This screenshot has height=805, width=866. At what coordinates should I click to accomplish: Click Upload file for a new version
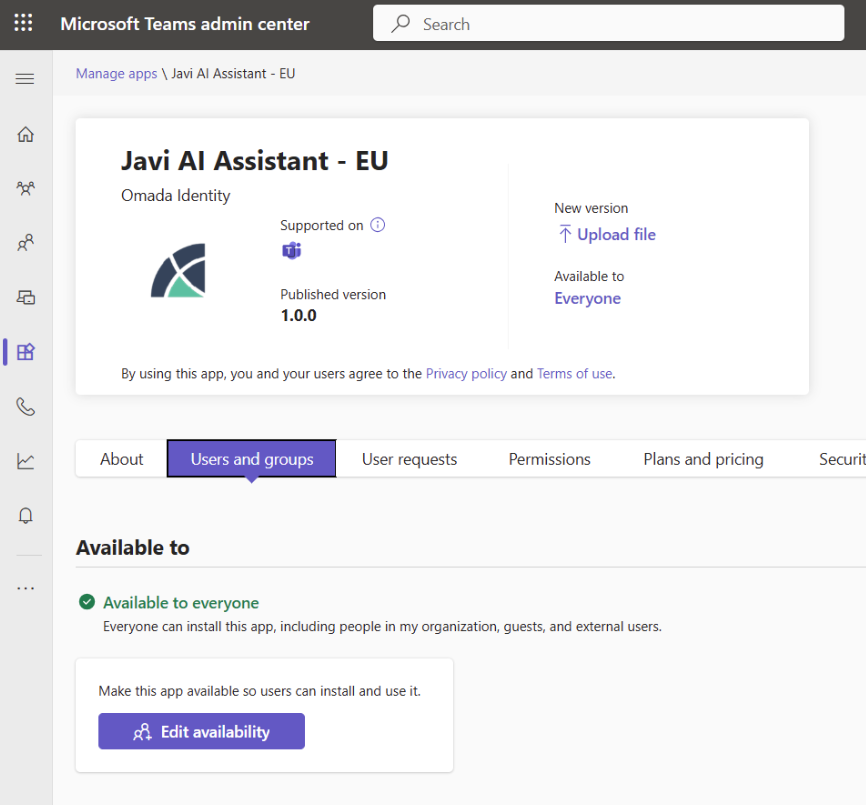tap(606, 235)
